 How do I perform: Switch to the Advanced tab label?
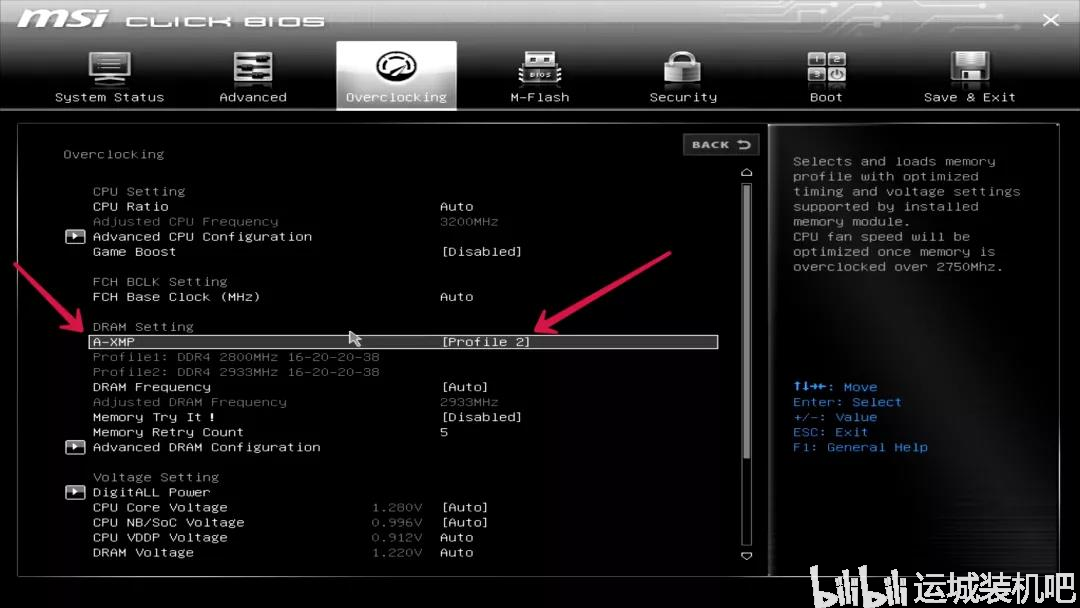point(253,97)
